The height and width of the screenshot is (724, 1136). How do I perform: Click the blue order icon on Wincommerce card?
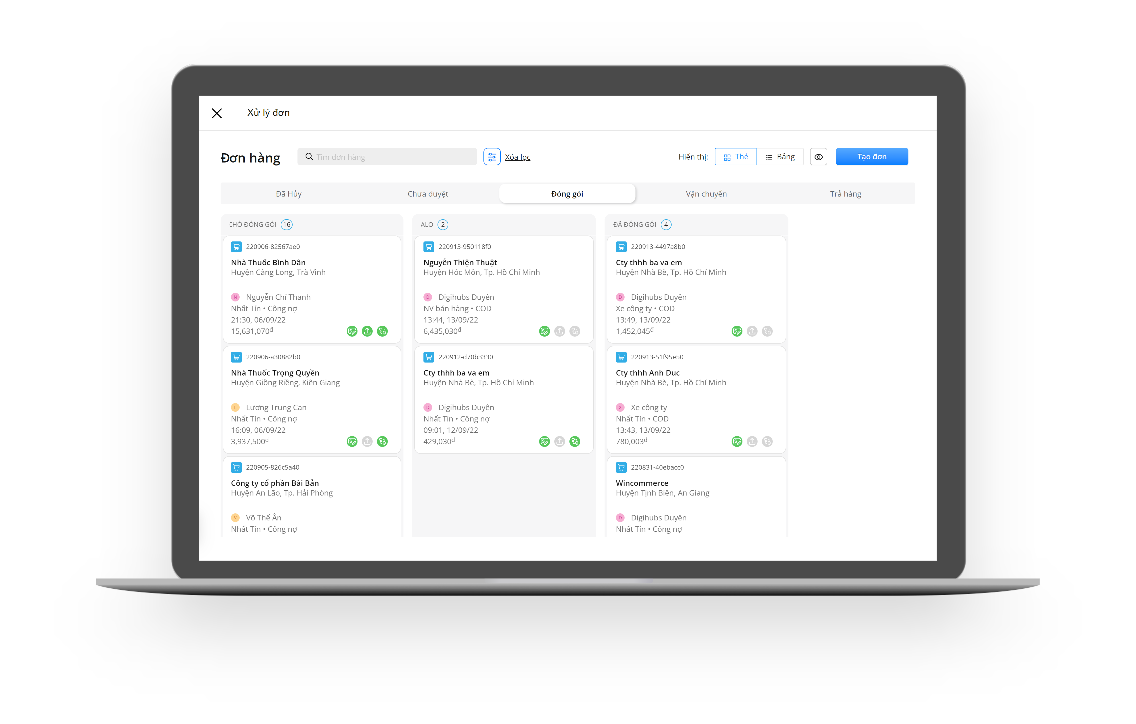(x=621, y=467)
